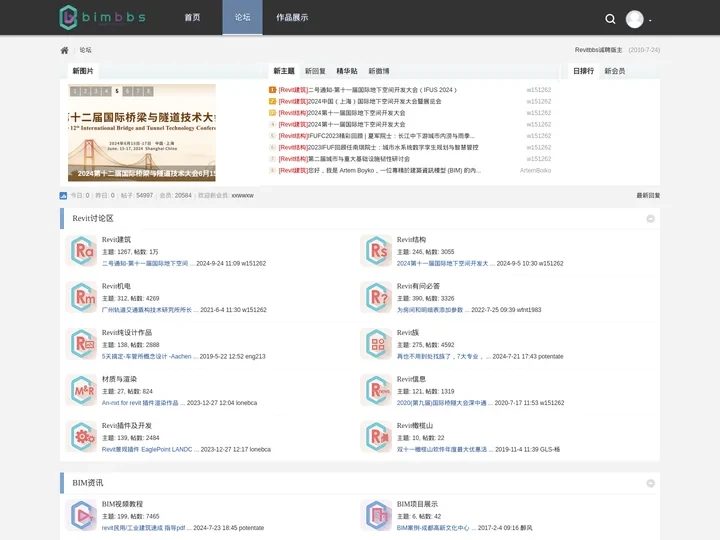Open the Revit机电 forum icon

coord(82,297)
